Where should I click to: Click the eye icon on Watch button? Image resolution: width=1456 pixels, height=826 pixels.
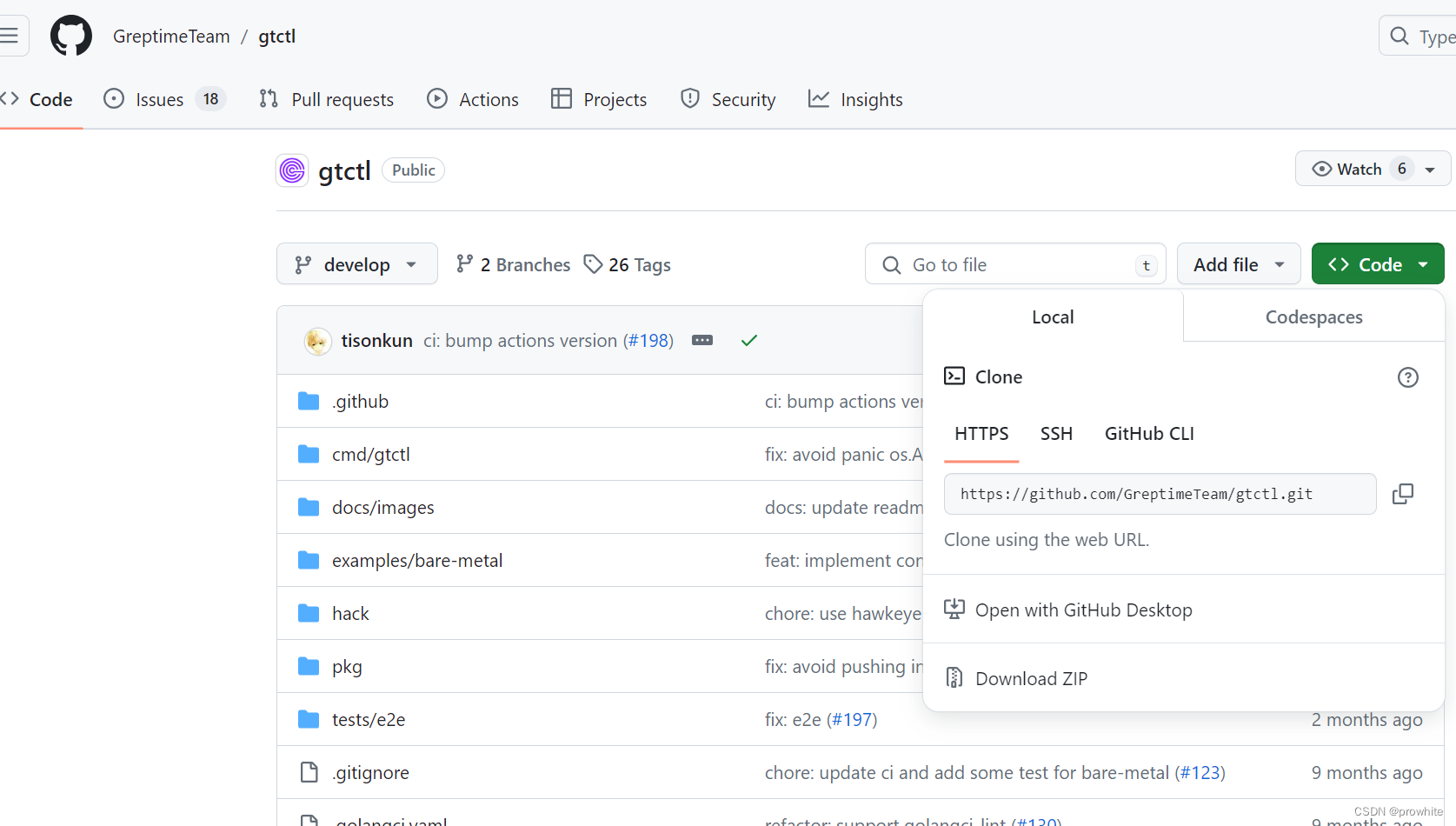[x=1321, y=169]
